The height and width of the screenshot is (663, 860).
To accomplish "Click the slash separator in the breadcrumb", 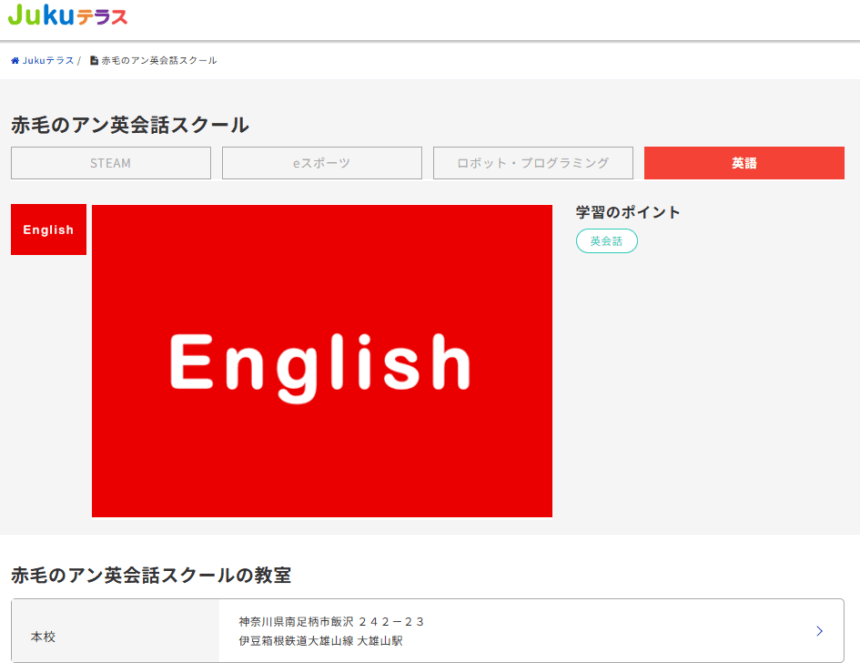I will [x=79, y=61].
